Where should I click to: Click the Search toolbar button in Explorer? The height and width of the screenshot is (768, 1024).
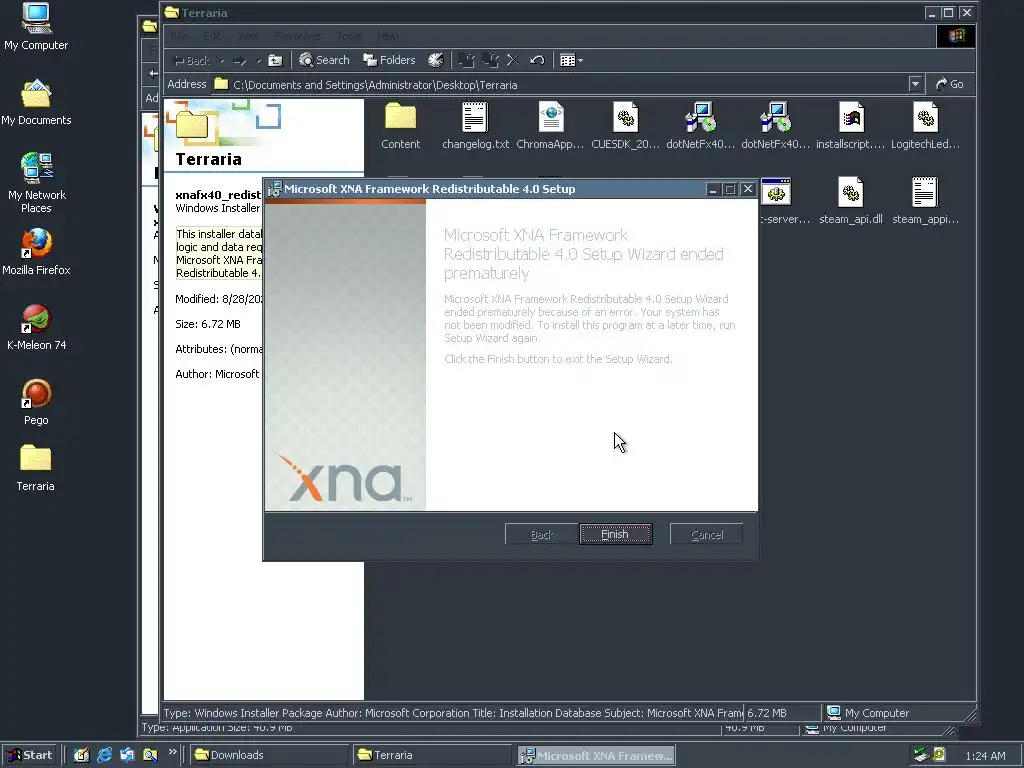[325, 60]
